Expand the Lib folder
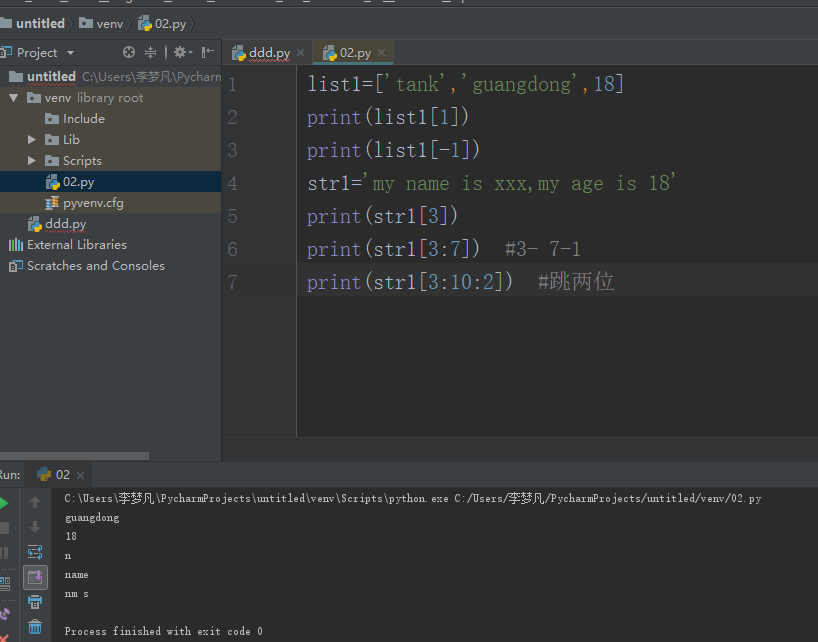 pos(32,140)
